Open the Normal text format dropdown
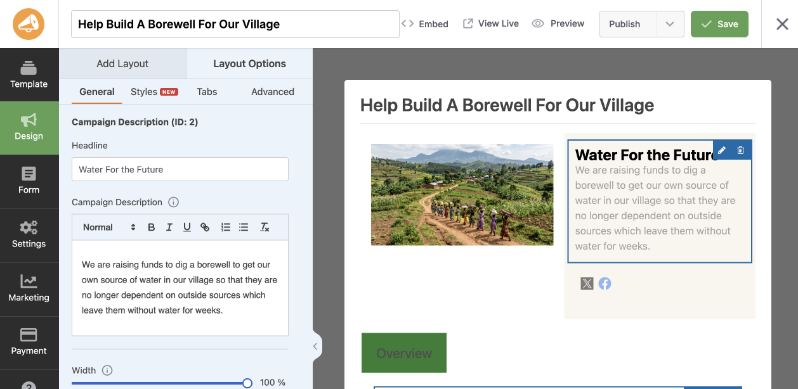The image size is (798, 389). pos(109,227)
